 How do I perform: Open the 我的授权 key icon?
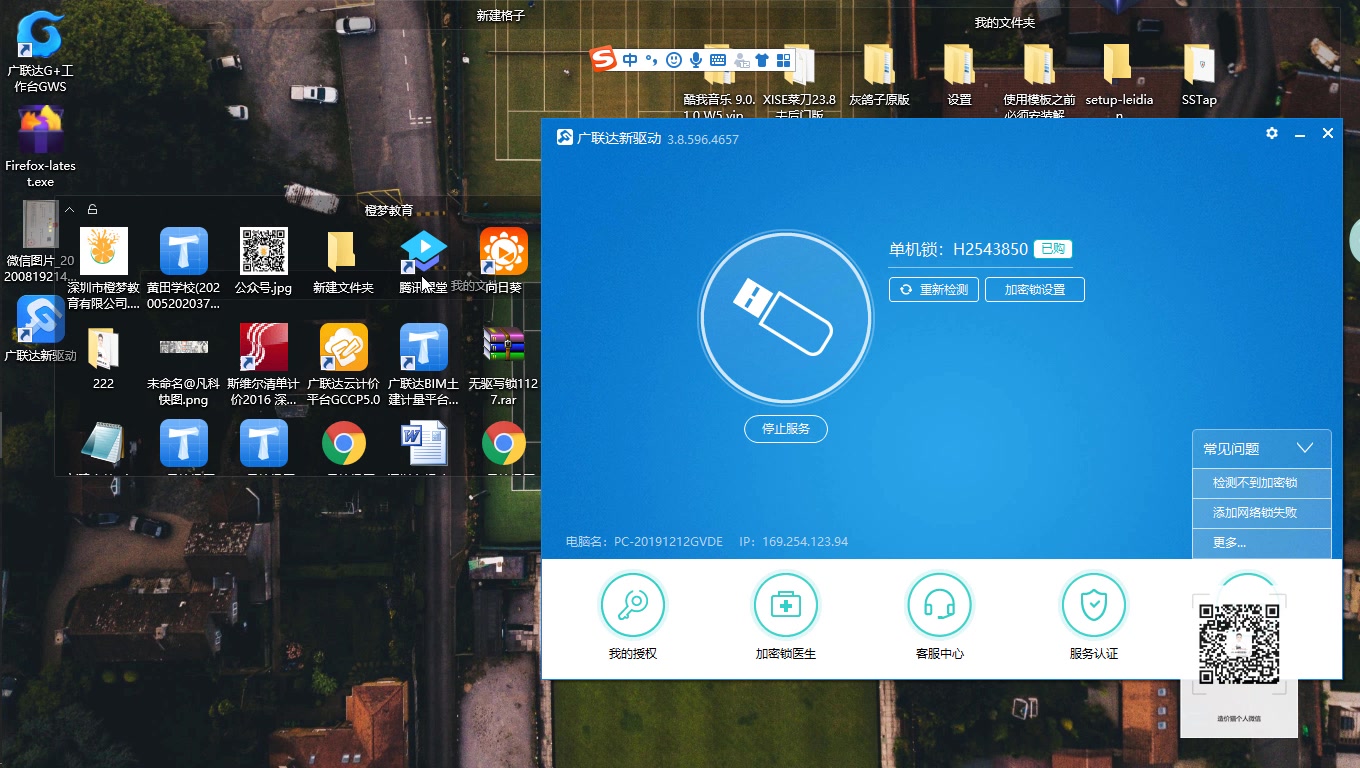click(633, 605)
